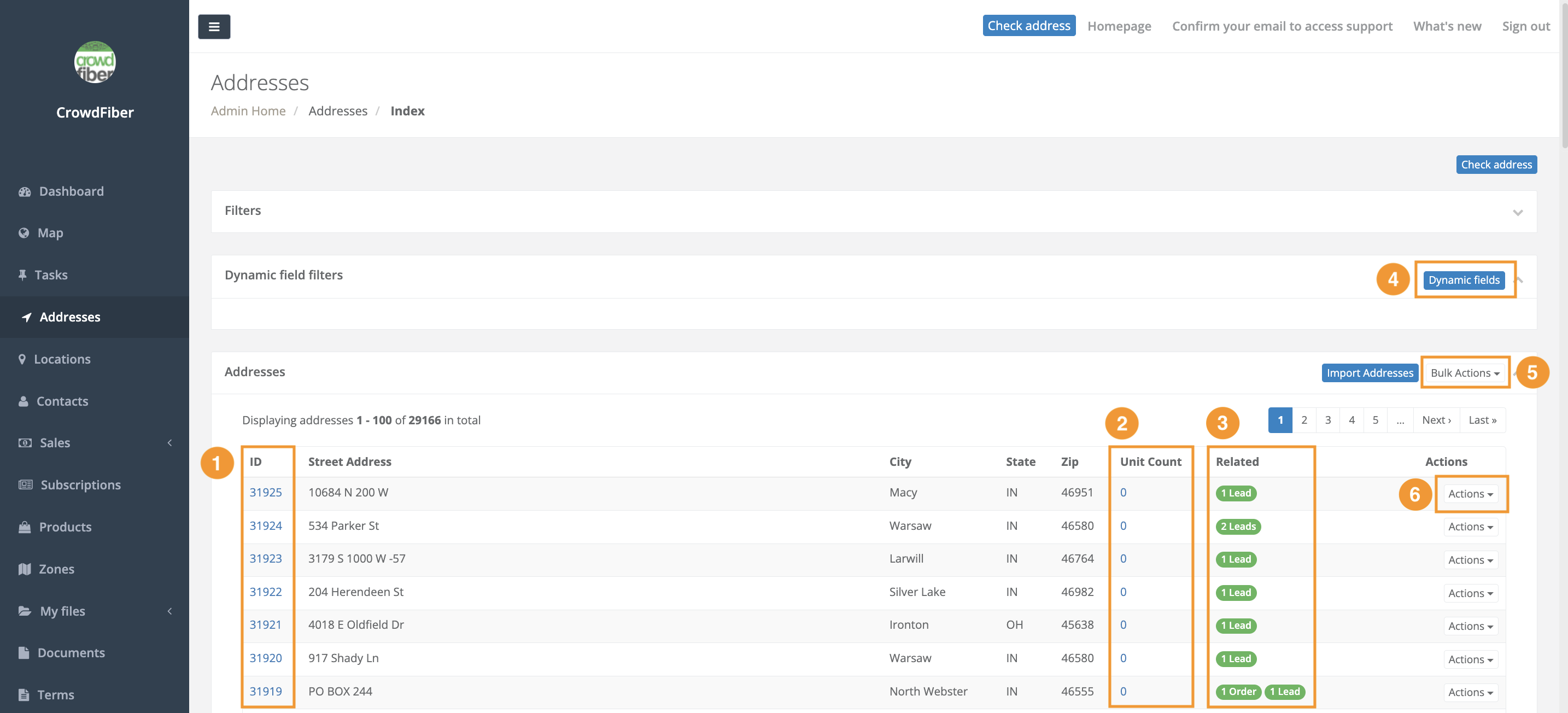
Task: Select the Map sidebar icon
Action: (24, 232)
